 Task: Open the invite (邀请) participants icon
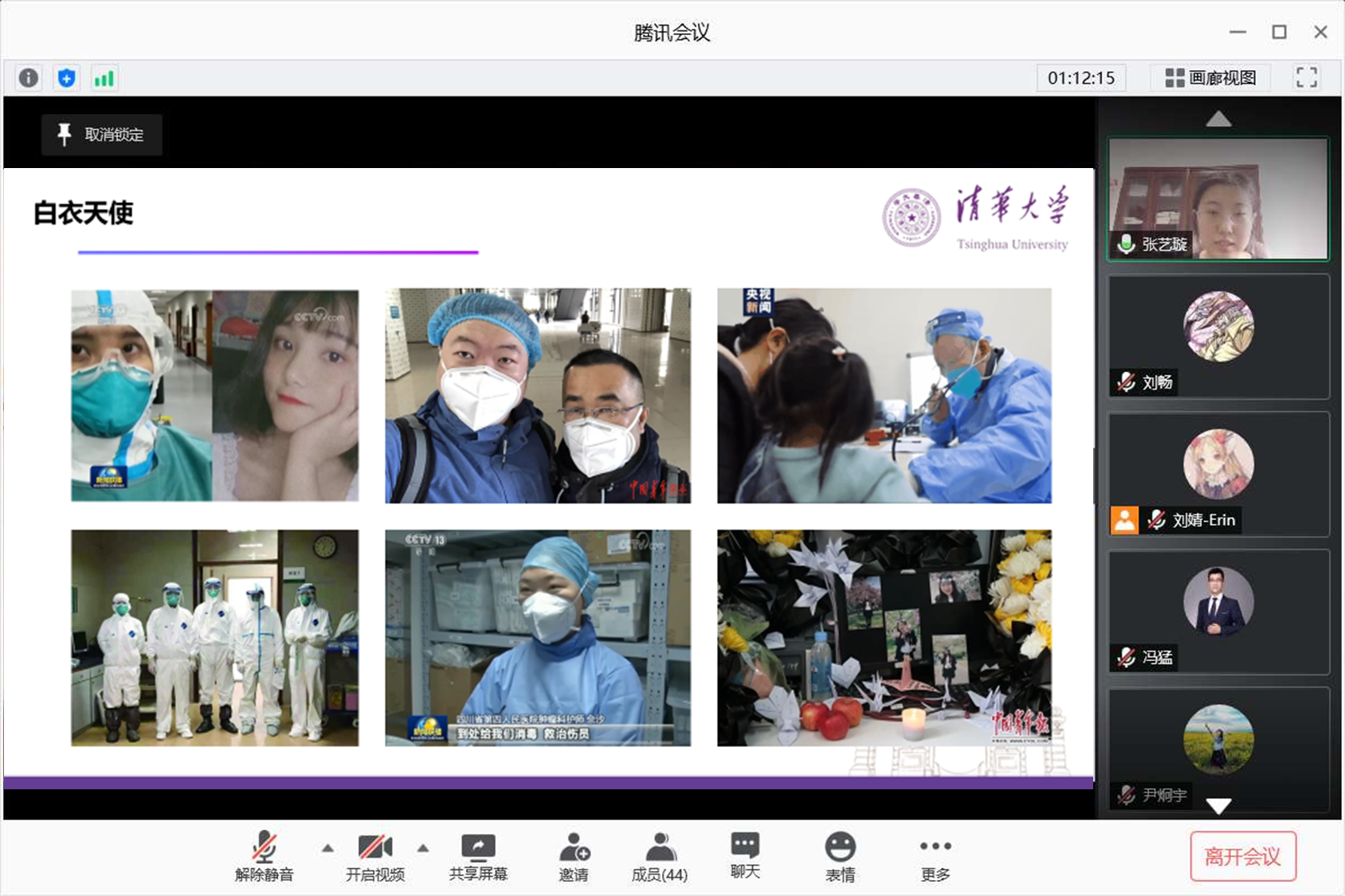click(574, 857)
